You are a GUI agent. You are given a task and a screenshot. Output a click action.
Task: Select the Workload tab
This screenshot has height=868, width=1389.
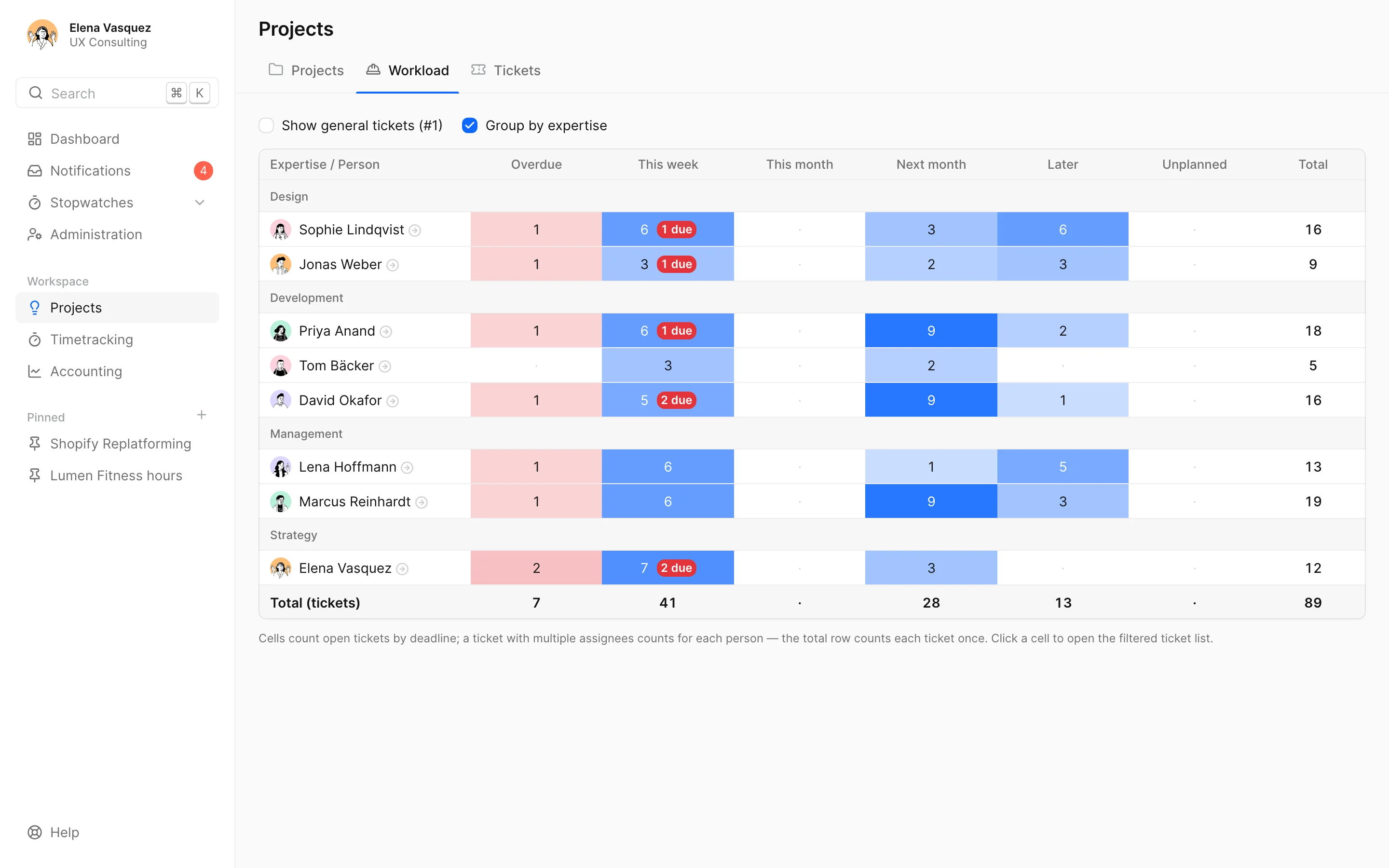(408, 70)
